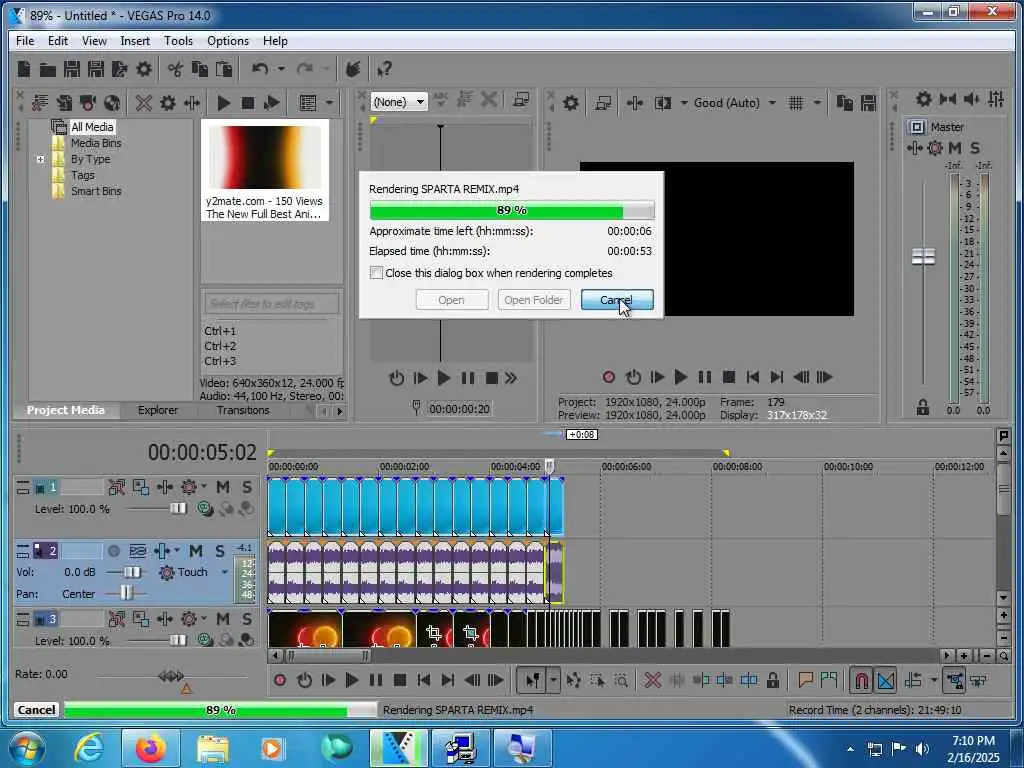Select the All Media bin
This screenshot has width=1024, height=768.
coord(92,127)
